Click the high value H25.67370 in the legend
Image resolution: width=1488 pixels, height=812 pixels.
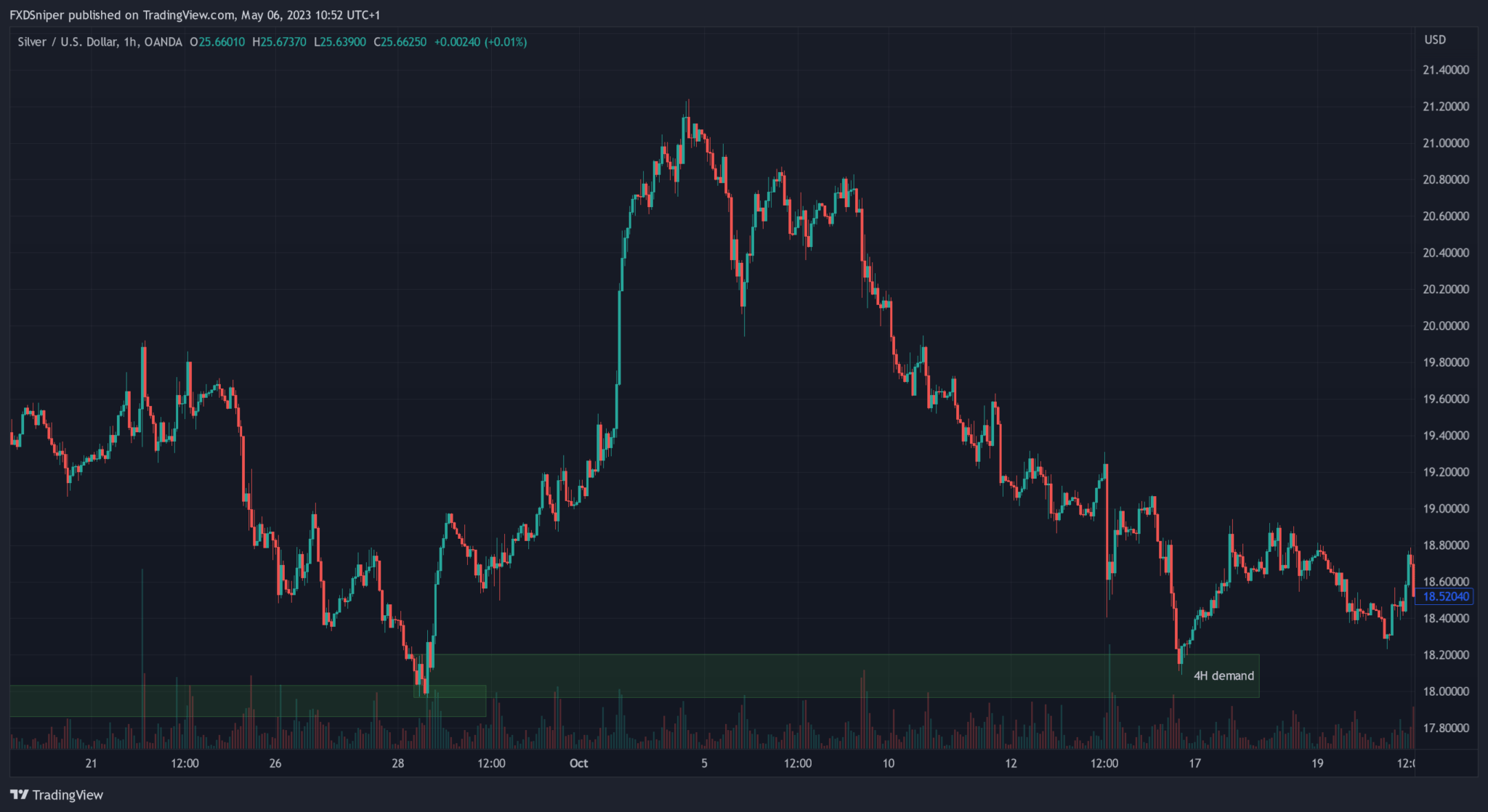279,41
